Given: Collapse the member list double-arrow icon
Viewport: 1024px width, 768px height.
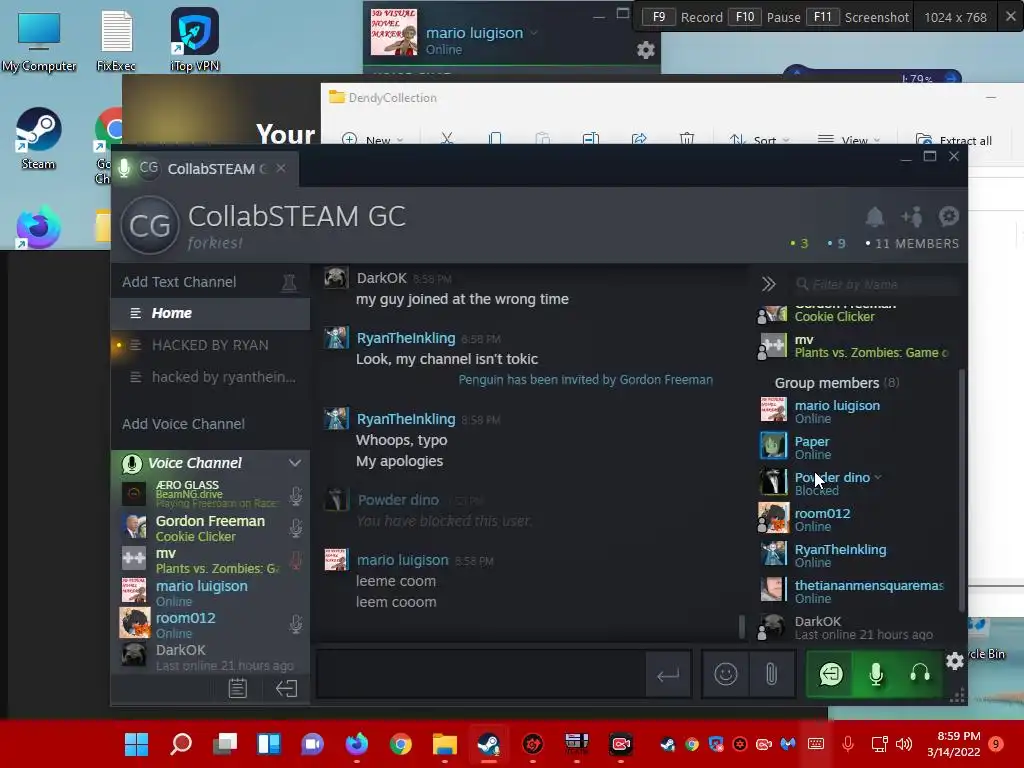Looking at the screenshot, I should 768,284.
